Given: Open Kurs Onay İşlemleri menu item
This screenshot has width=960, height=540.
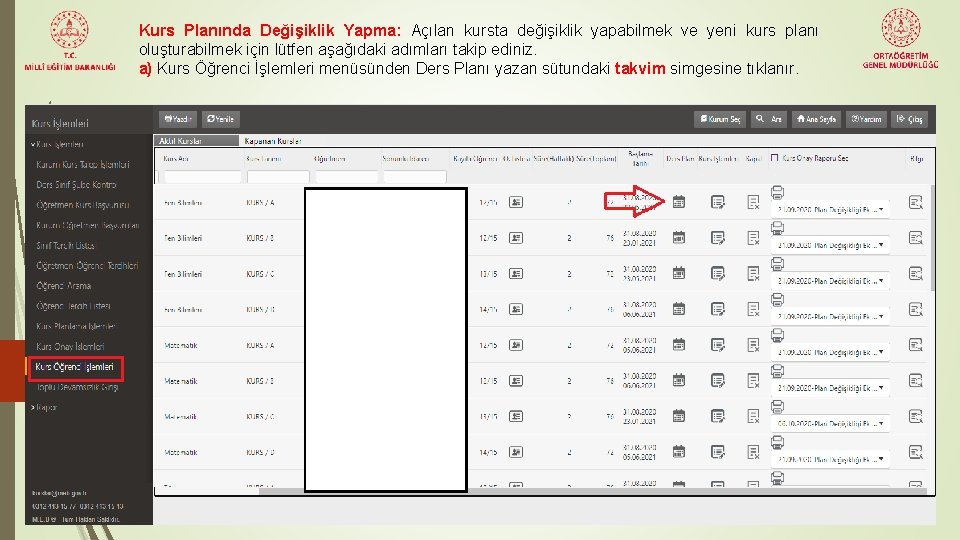Looking at the screenshot, I should point(70,347).
